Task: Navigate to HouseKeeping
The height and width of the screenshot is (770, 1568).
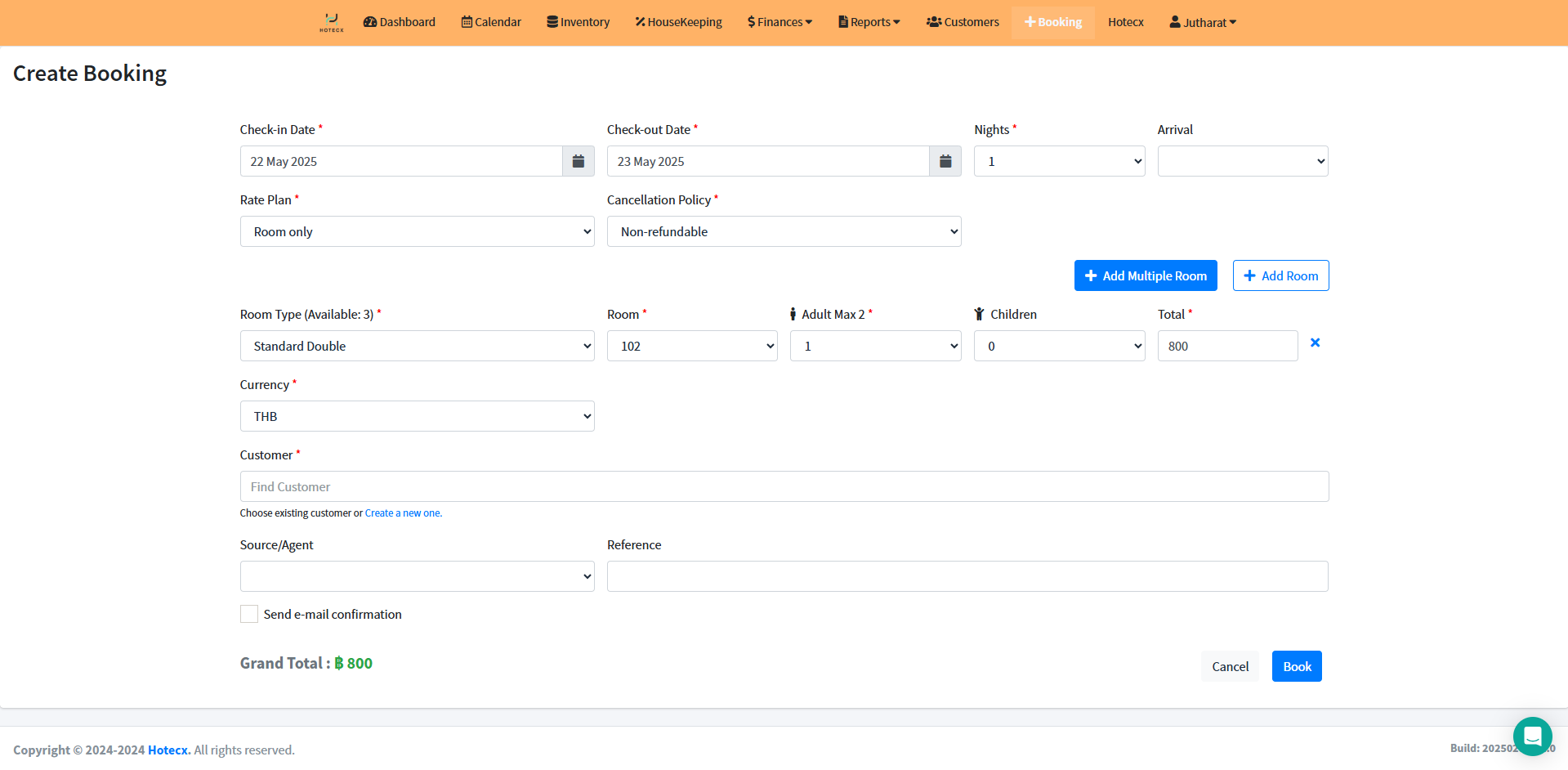Action: point(678,22)
